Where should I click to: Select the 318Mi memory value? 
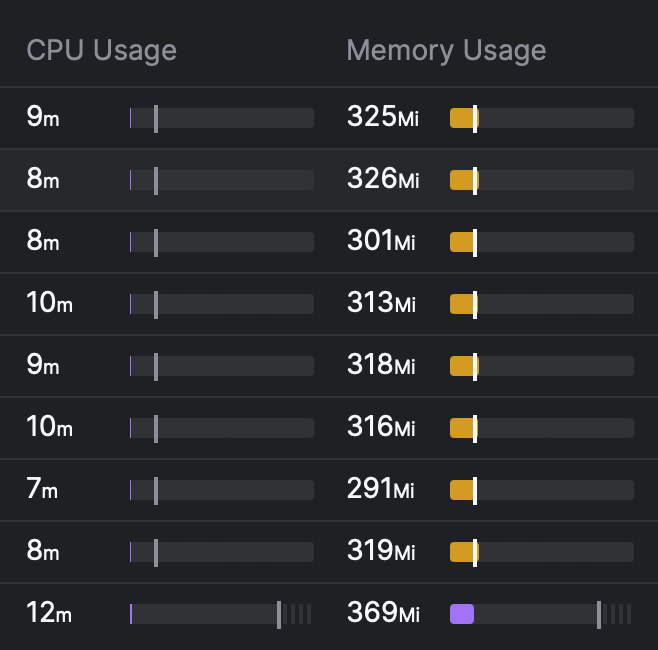pyautogui.click(x=382, y=366)
